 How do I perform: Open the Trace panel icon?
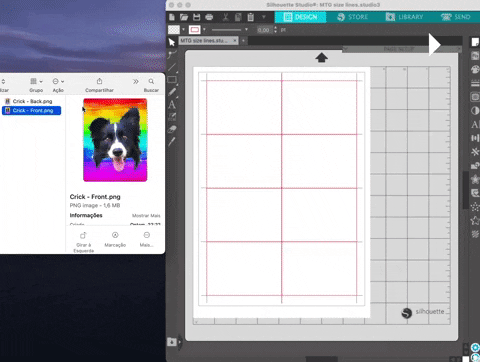coord(475,97)
